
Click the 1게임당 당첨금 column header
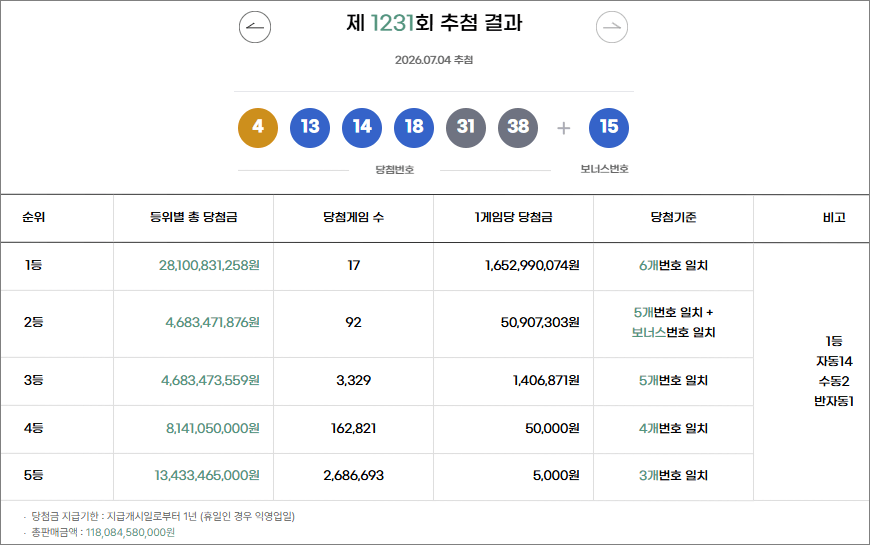coord(513,217)
